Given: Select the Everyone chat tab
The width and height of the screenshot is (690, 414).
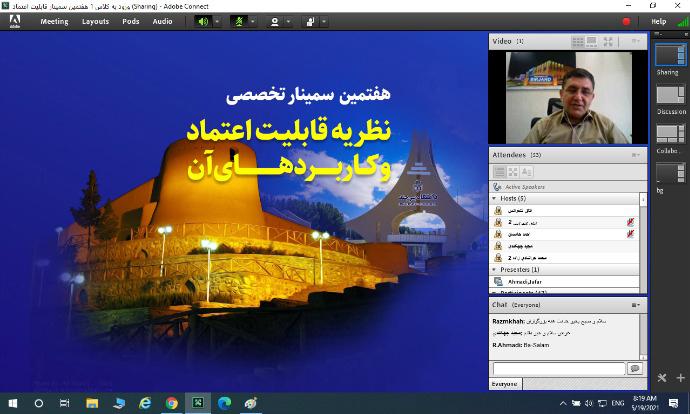Looking at the screenshot, I should pyautogui.click(x=504, y=383).
